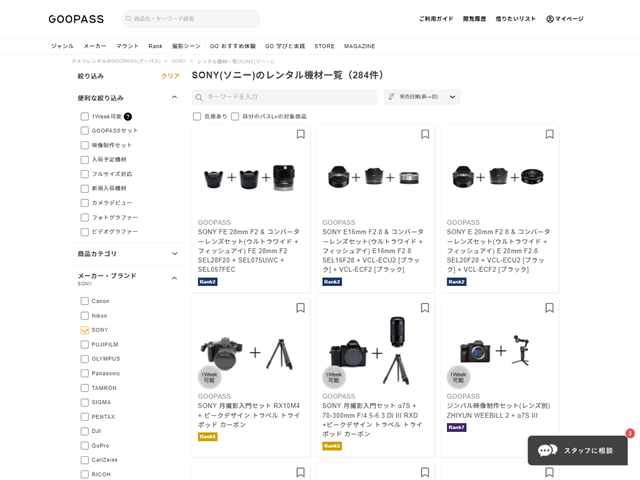Screen dimensions: 640x480
Task: Click the クリア filter reset link
Action: (170, 76)
